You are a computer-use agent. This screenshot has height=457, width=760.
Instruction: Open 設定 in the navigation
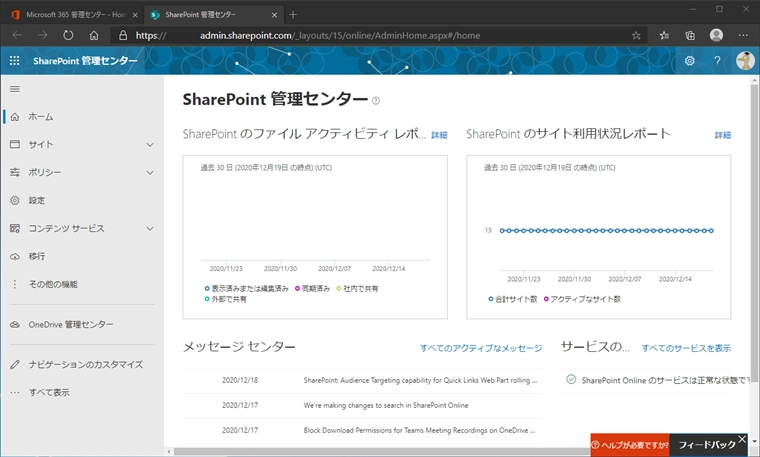coord(37,200)
